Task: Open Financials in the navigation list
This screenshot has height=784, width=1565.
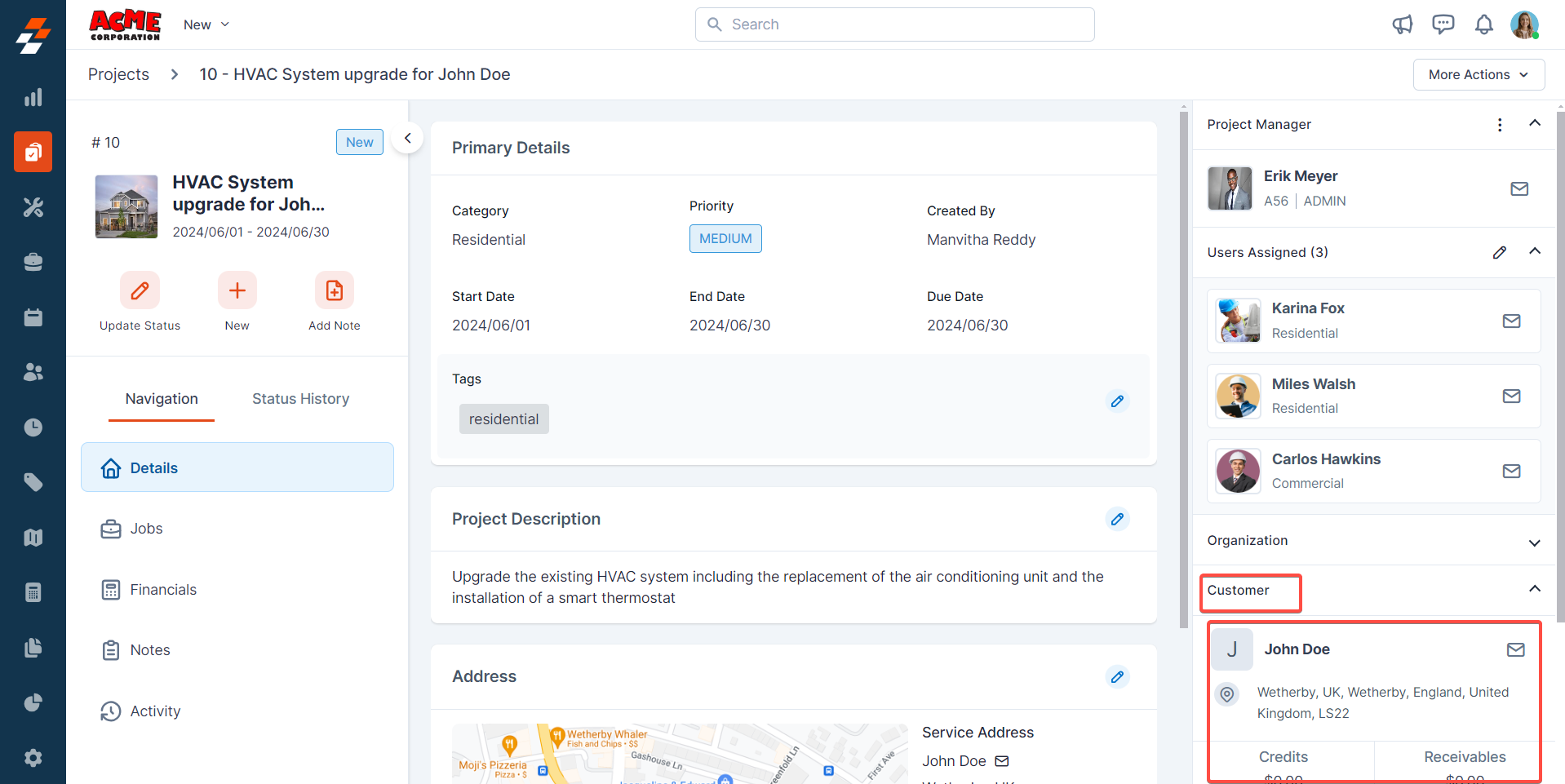Action: pyautogui.click(x=163, y=590)
